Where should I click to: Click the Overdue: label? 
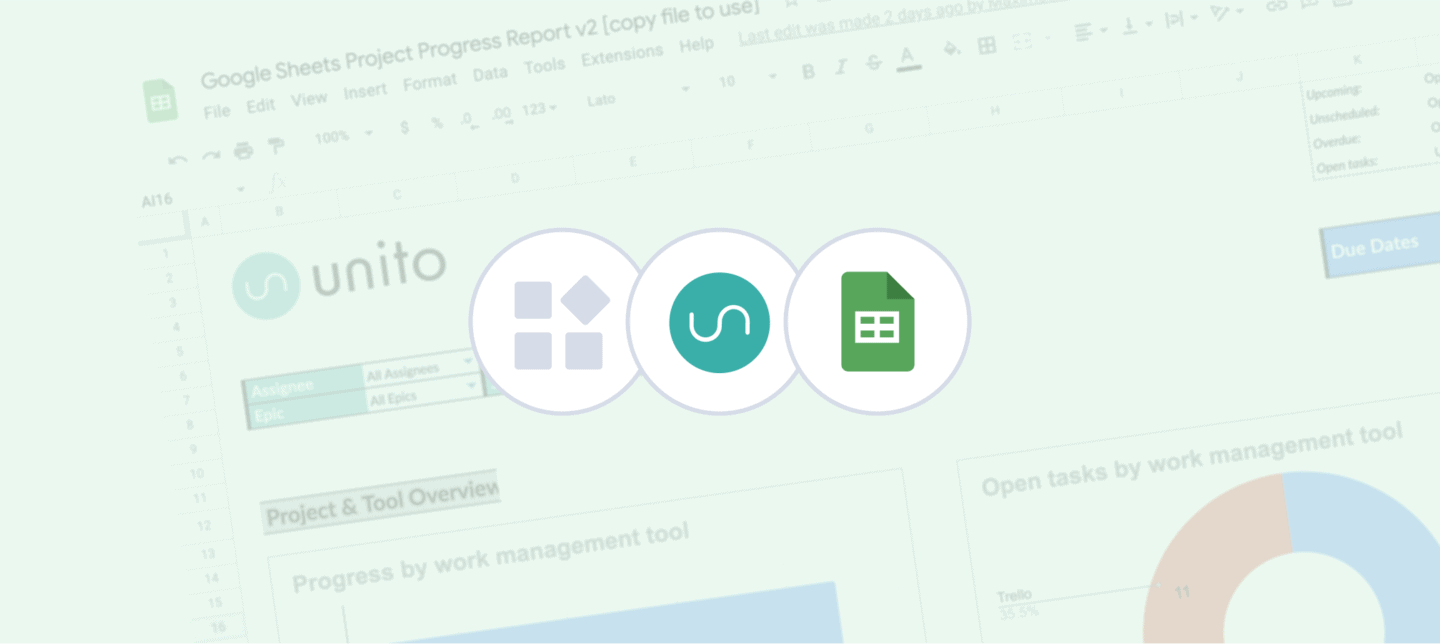click(x=1335, y=141)
